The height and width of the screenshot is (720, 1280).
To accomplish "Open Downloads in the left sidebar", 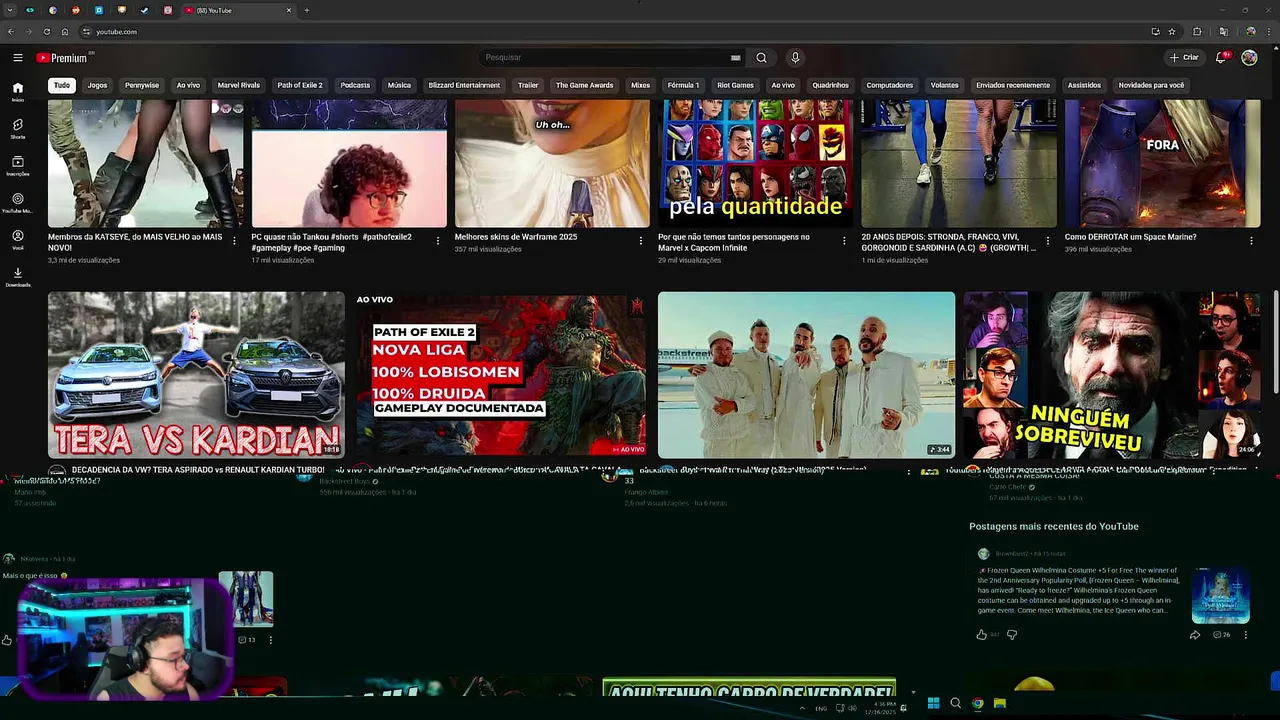I will click(18, 276).
